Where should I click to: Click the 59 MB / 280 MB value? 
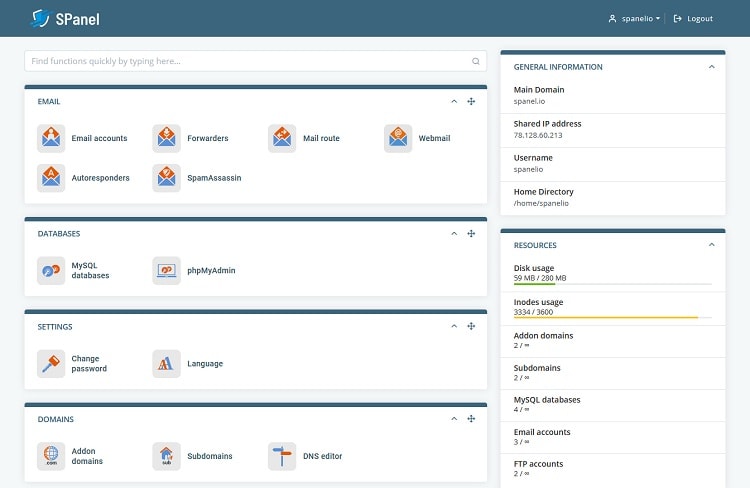point(540,278)
